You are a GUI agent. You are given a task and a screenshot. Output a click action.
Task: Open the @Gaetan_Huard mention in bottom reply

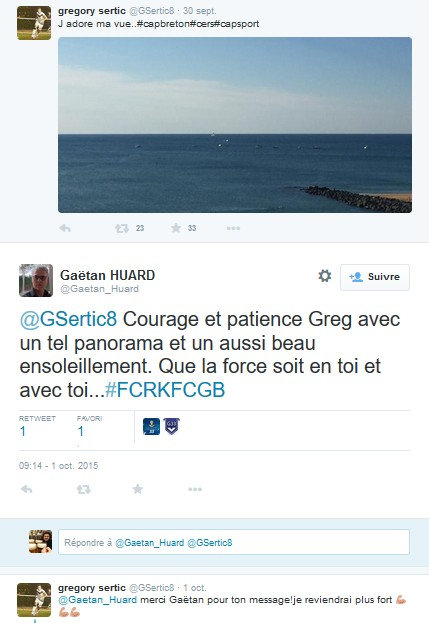(x=97, y=600)
